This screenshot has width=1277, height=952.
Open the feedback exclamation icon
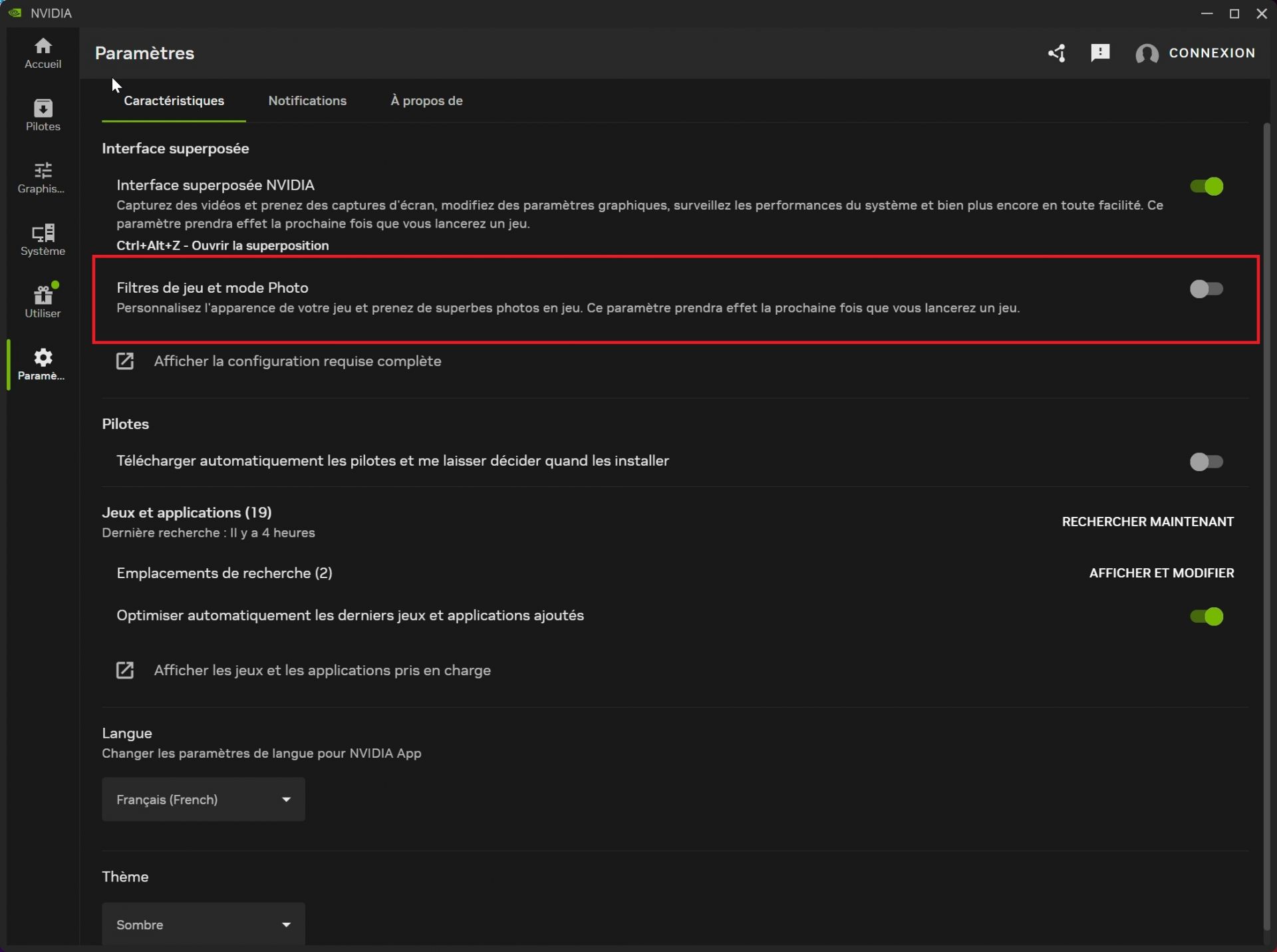pos(1100,53)
